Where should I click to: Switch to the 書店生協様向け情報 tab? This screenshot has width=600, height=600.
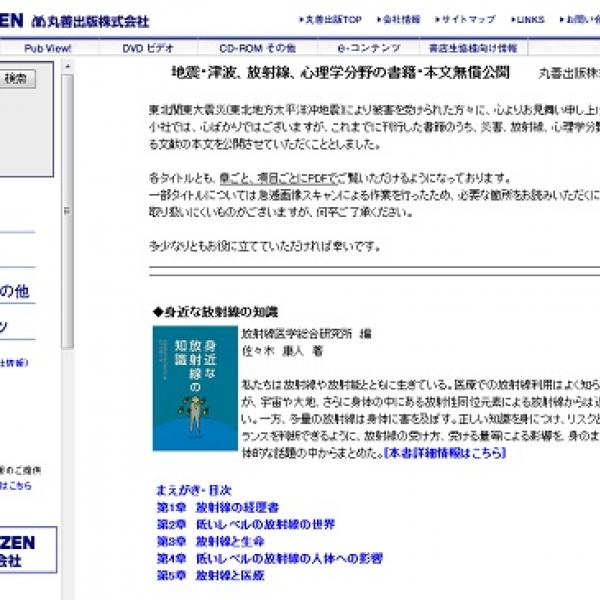473,48
